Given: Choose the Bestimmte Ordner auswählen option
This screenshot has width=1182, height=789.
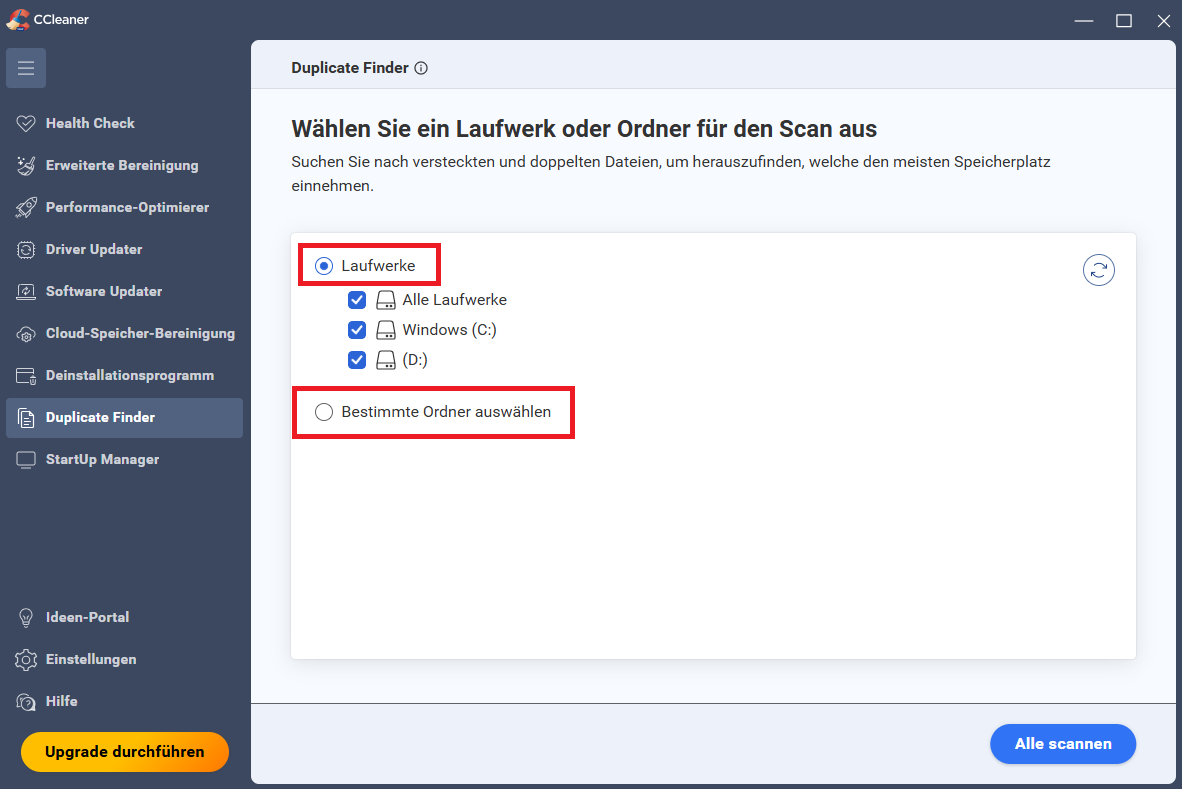Looking at the screenshot, I should click(324, 412).
